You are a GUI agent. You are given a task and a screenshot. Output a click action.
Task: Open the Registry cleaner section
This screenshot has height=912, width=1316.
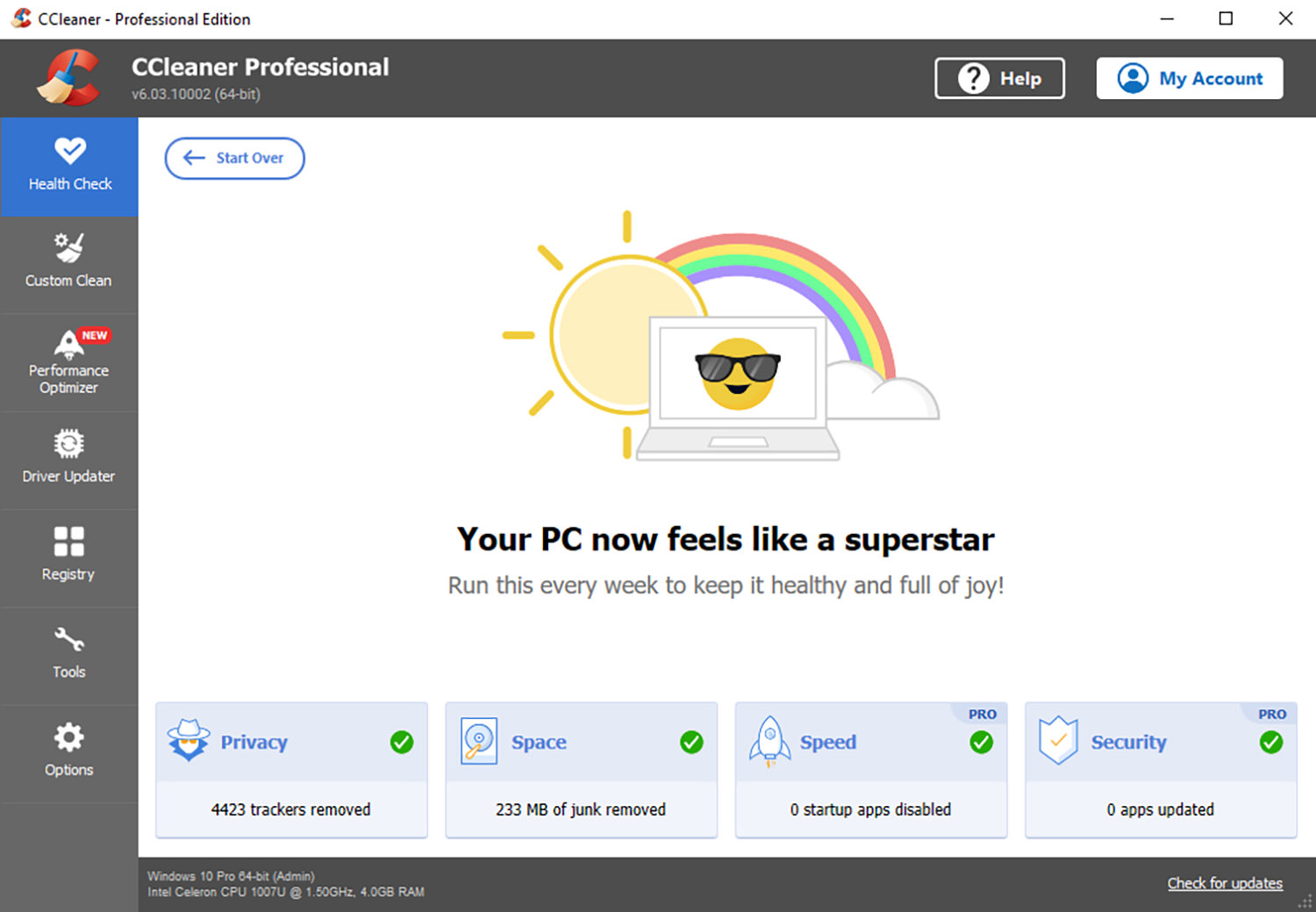click(69, 559)
